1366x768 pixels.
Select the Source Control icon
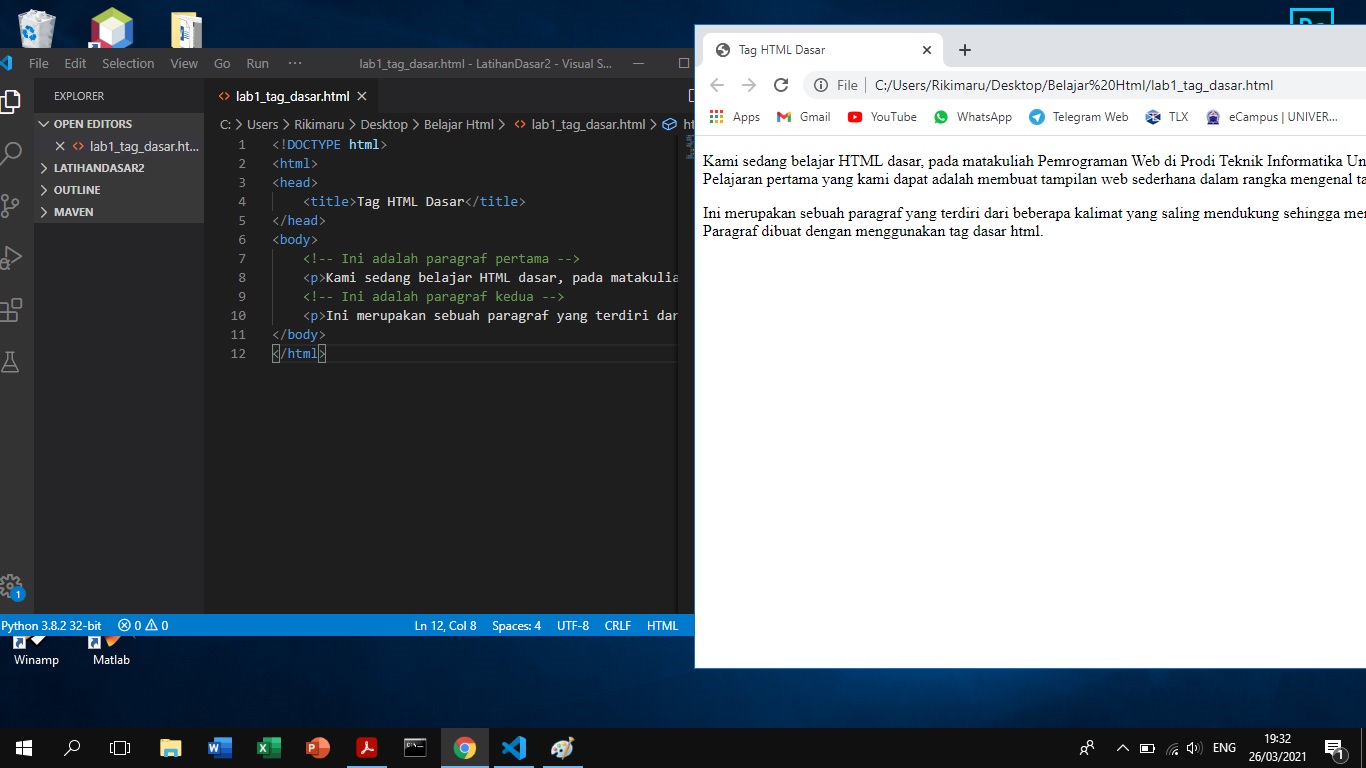11,205
